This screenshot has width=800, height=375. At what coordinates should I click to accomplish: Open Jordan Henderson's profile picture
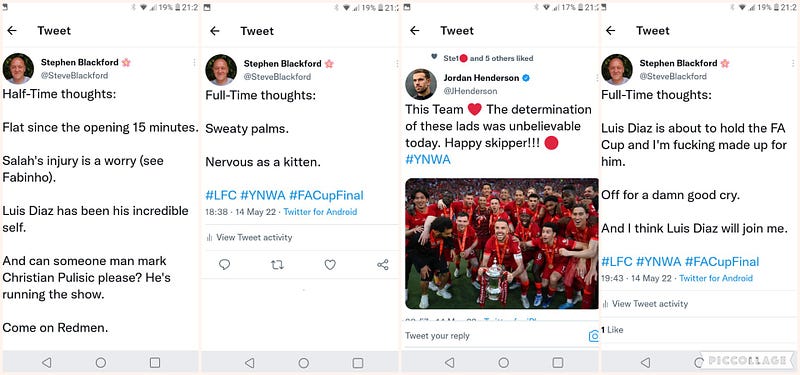click(421, 84)
